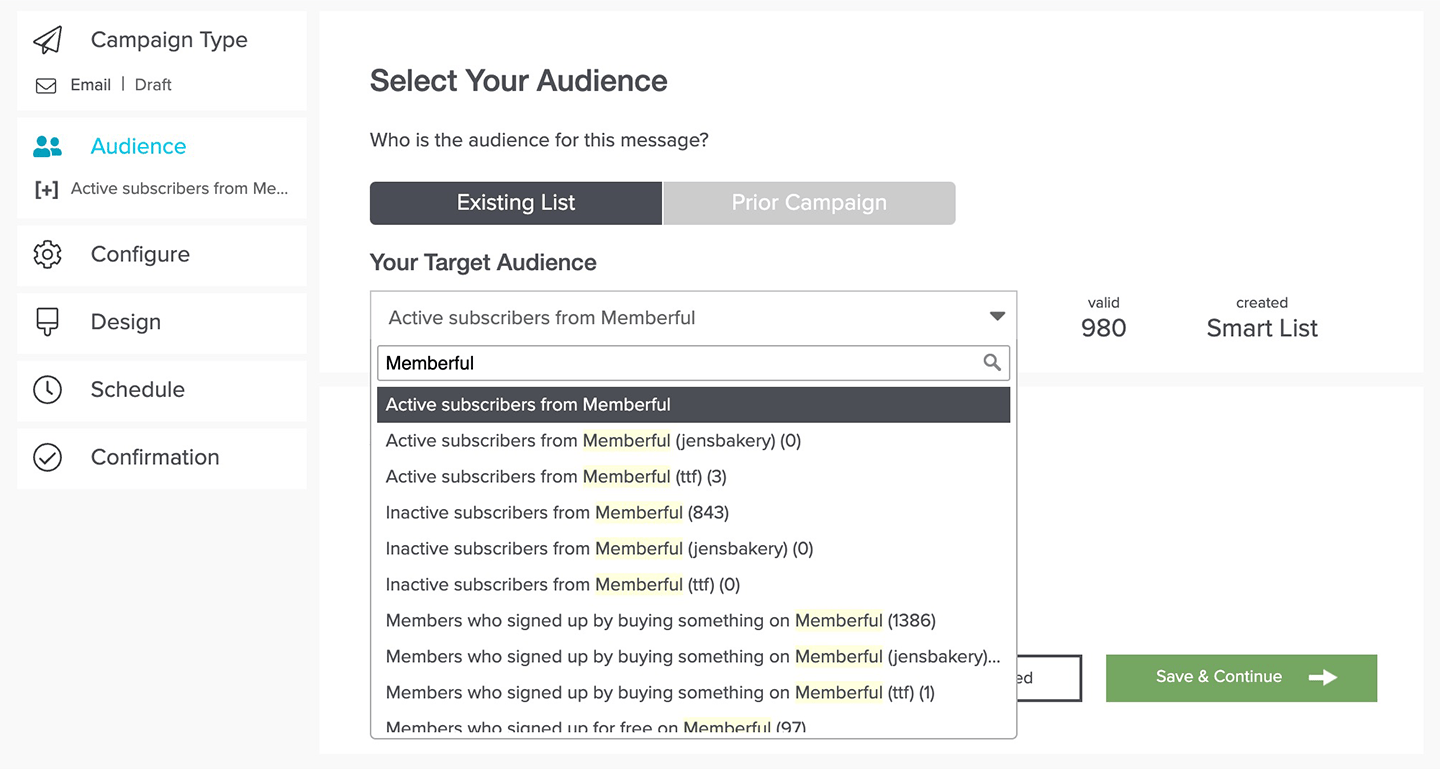Switch to Prior Campaign toggle
1440x769 pixels.
tap(808, 203)
